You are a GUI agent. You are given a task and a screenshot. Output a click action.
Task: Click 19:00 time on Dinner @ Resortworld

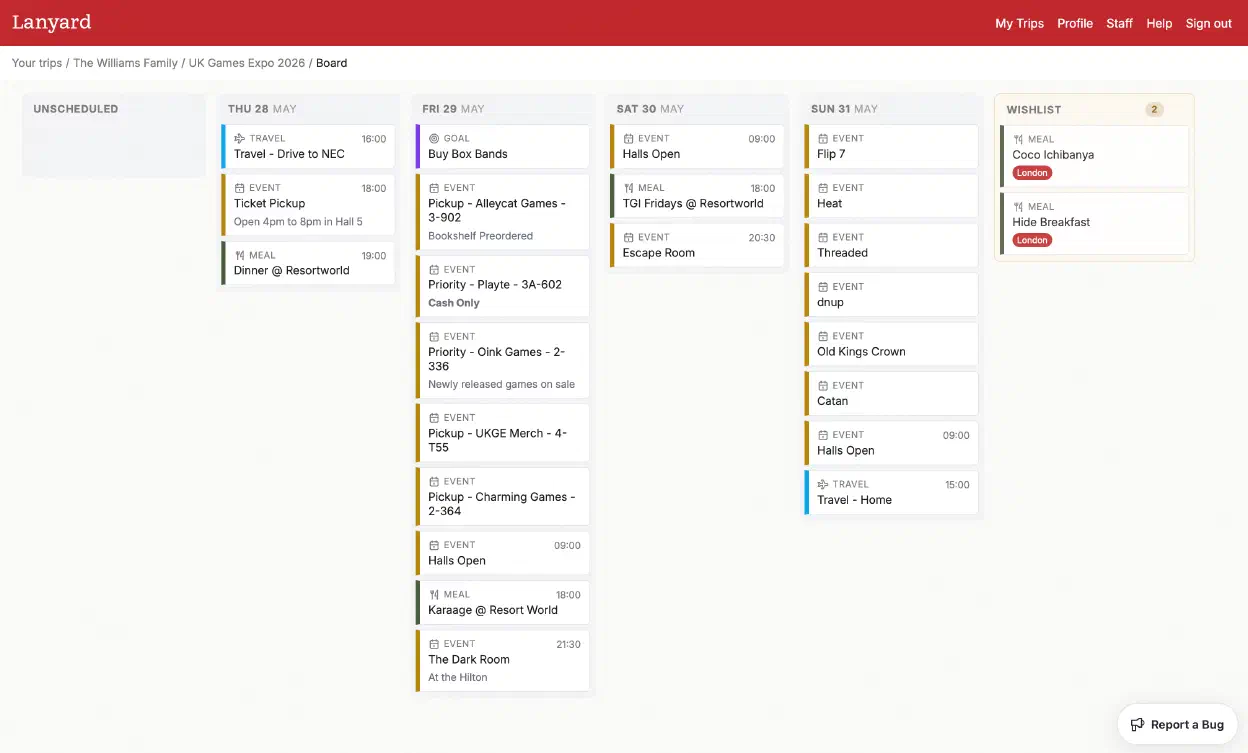[x=374, y=256]
